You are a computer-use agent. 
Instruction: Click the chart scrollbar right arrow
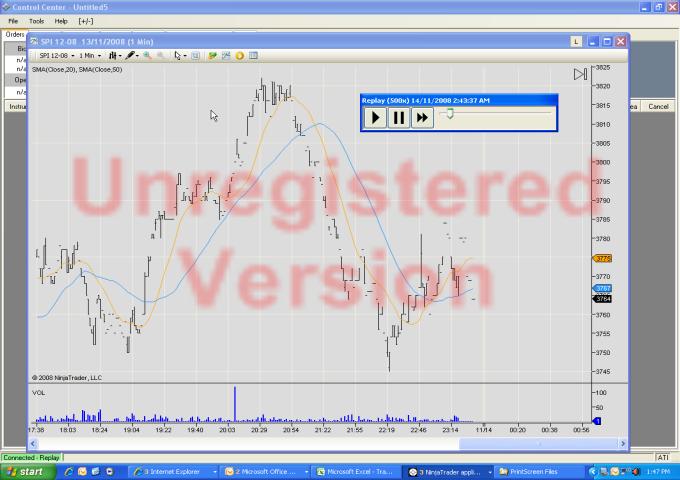(623, 443)
